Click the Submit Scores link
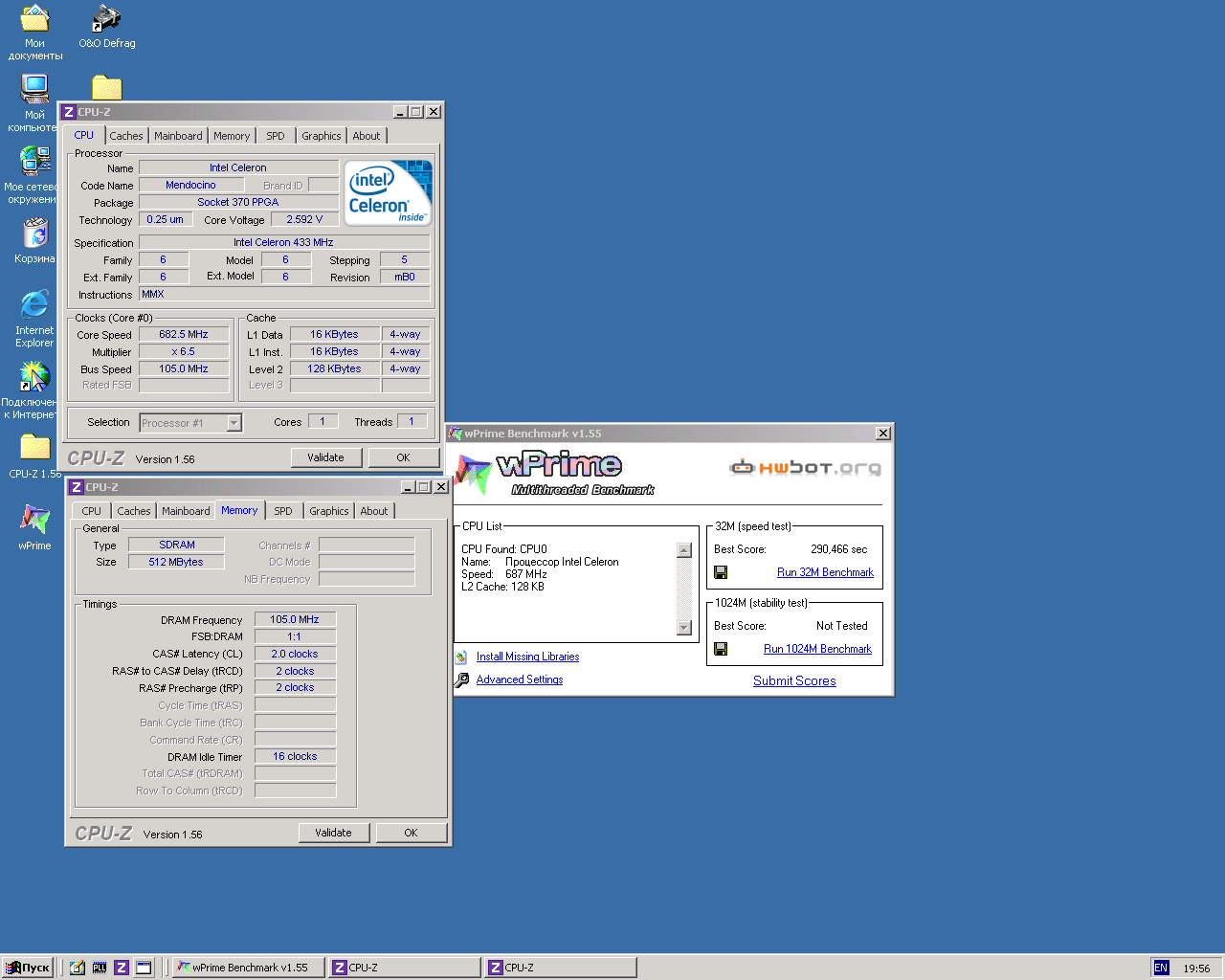 [x=794, y=680]
